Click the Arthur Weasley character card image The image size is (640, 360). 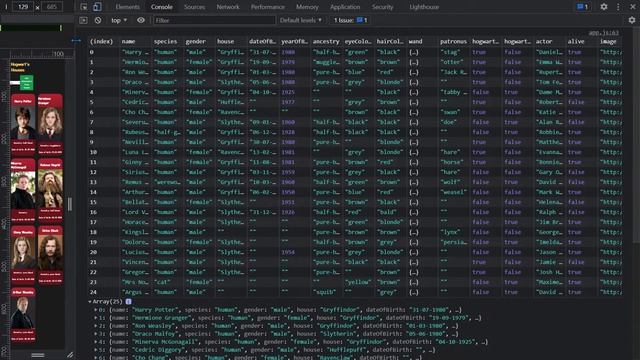(x=23, y=313)
